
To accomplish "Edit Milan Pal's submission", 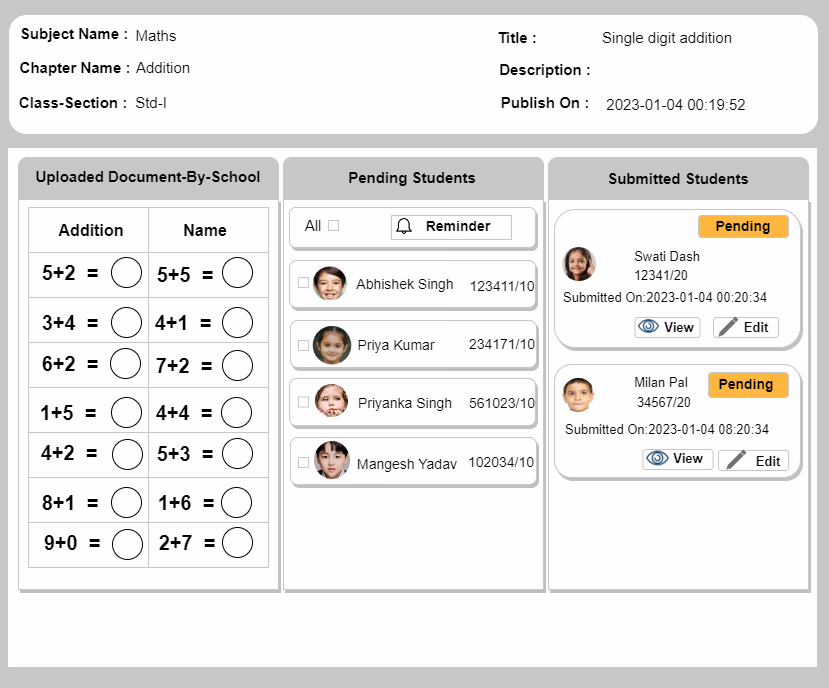I will click(753, 460).
